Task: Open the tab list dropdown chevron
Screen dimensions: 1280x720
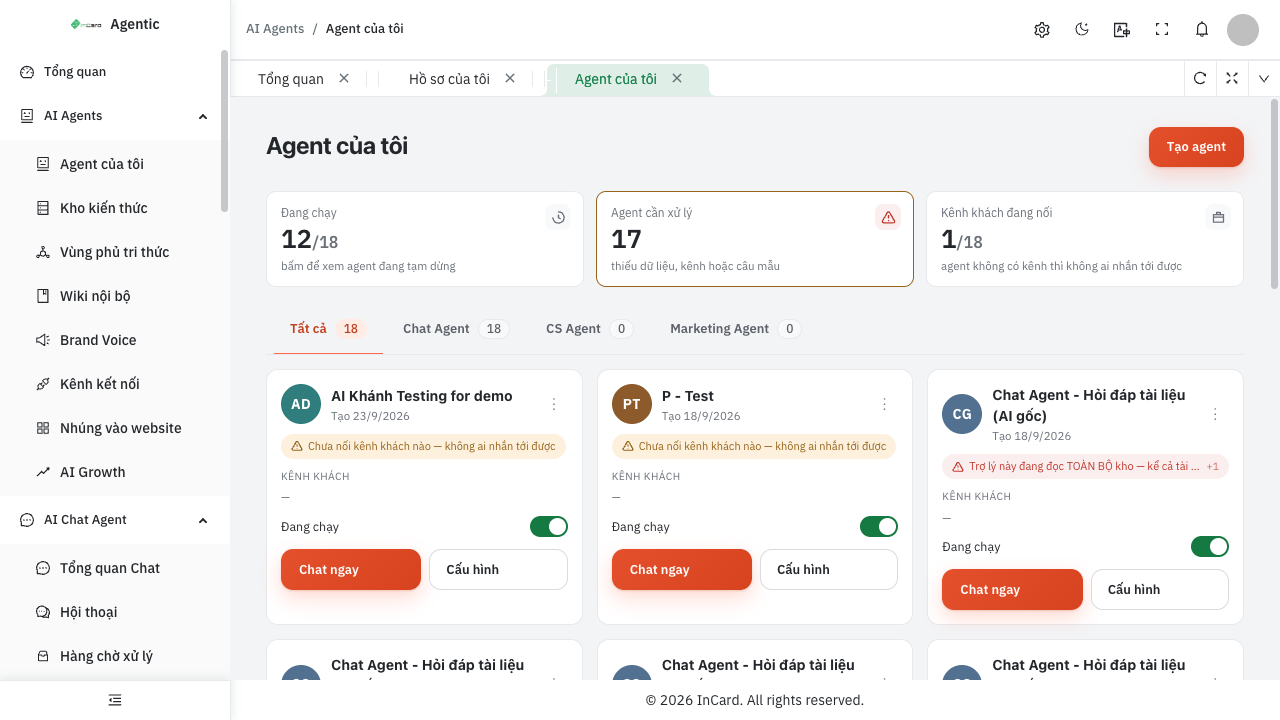Action: click(x=1264, y=78)
